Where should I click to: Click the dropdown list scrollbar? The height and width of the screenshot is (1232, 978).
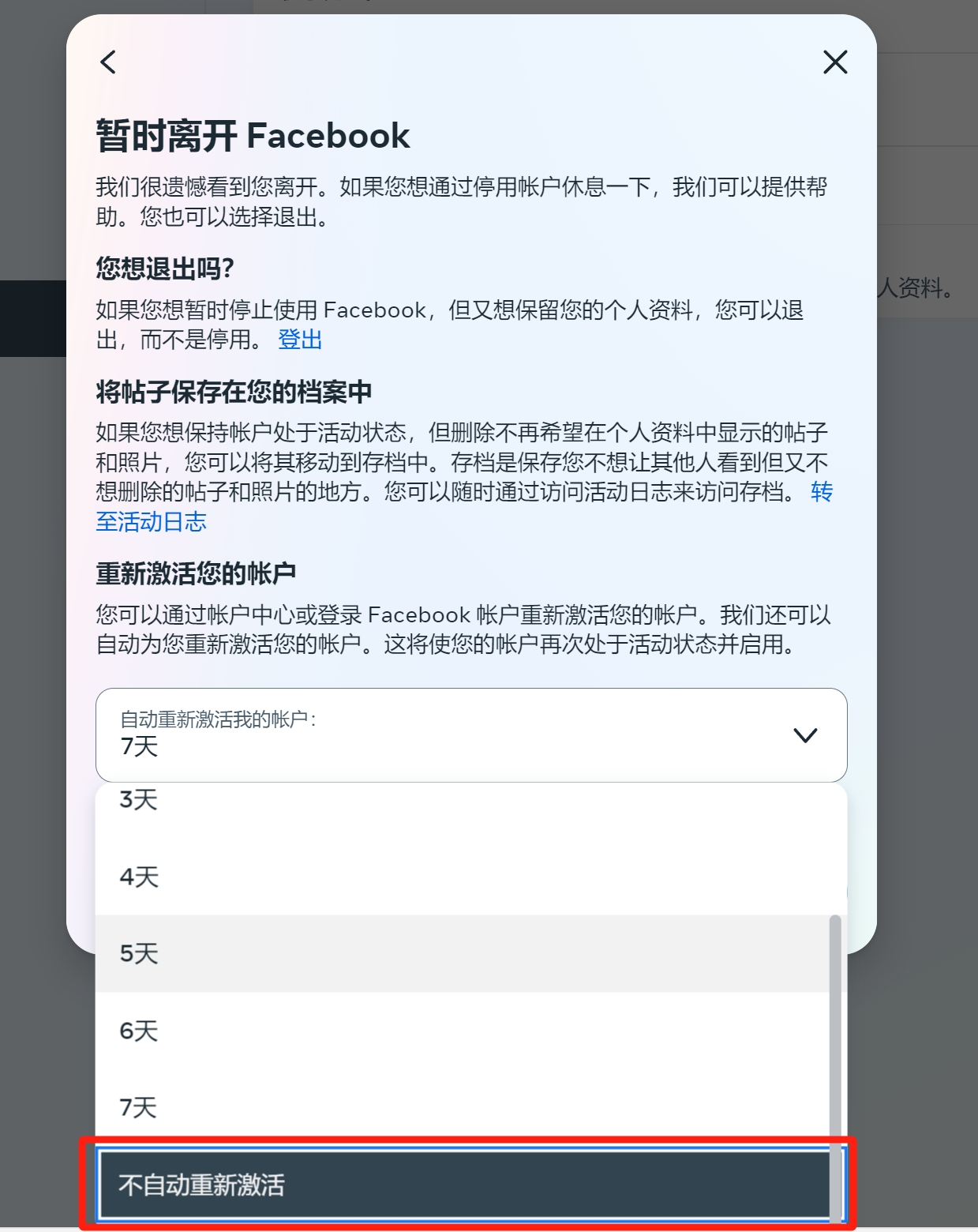pyautogui.click(x=835, y=1068)
